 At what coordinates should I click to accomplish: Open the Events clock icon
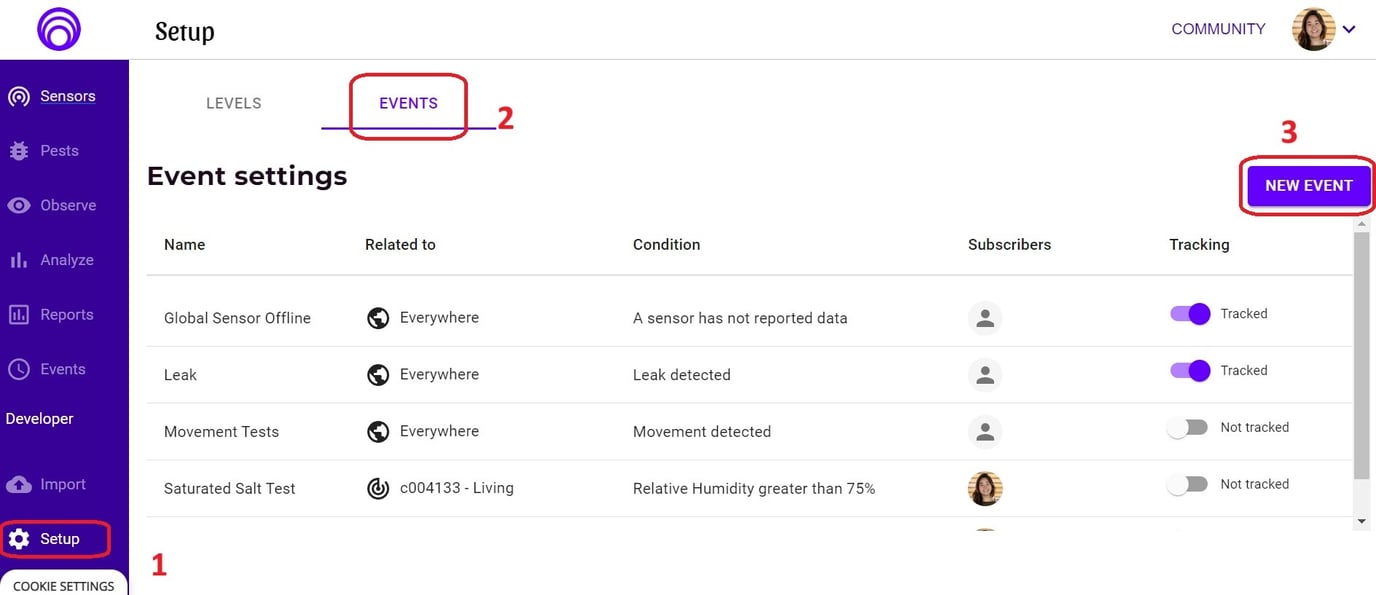(18, 368)
